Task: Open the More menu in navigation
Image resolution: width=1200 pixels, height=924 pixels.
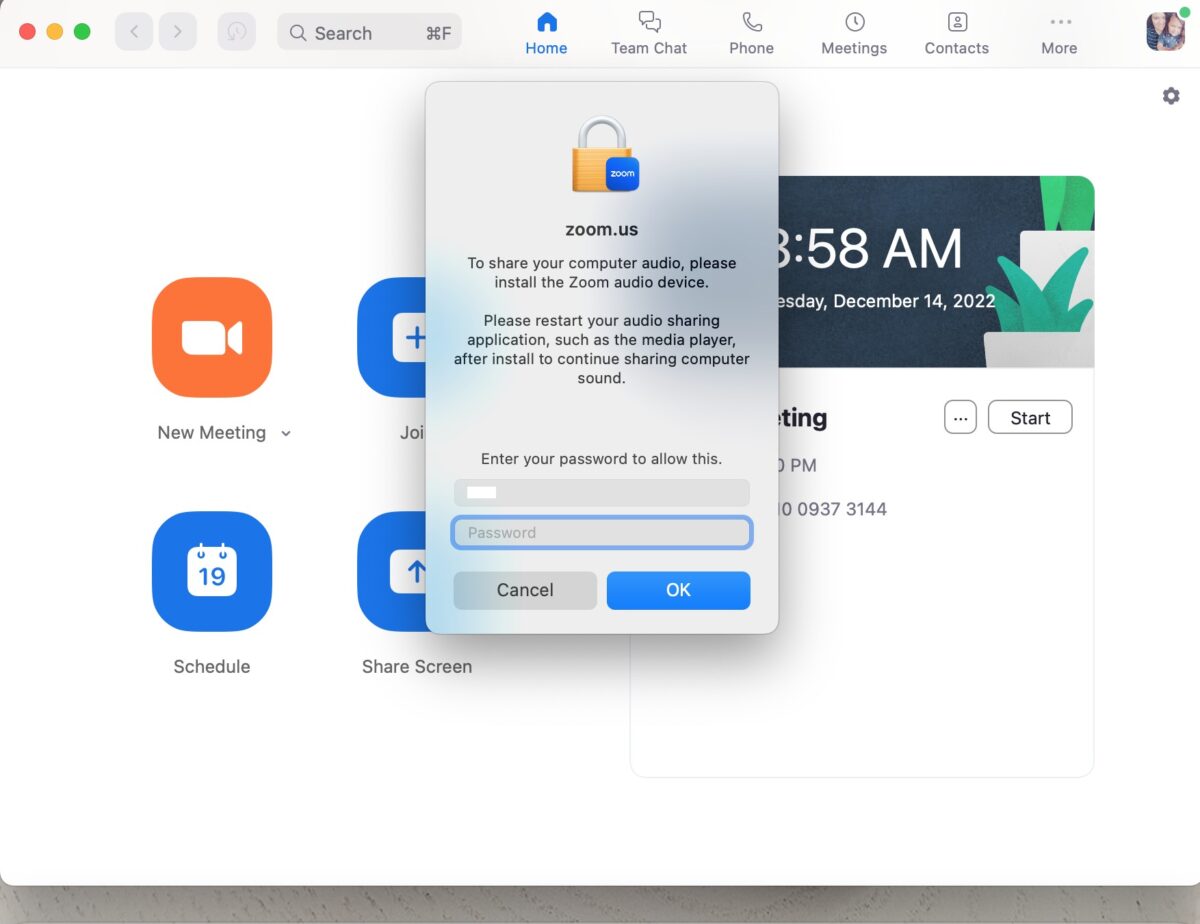Action: [1059, 33]
